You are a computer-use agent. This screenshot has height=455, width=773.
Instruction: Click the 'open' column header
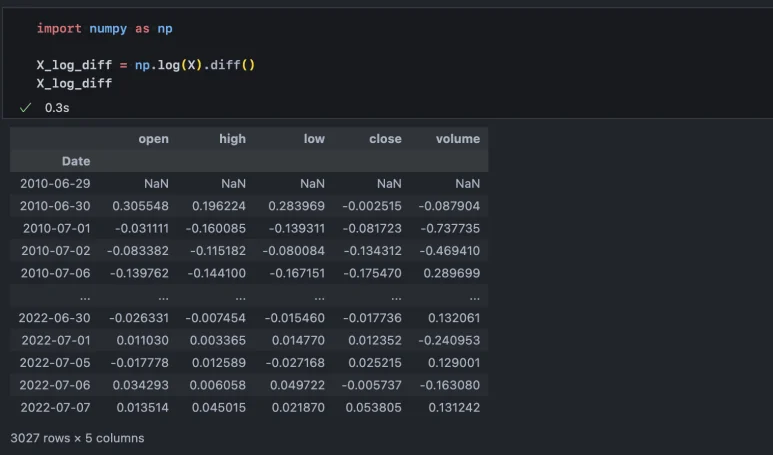153,139
